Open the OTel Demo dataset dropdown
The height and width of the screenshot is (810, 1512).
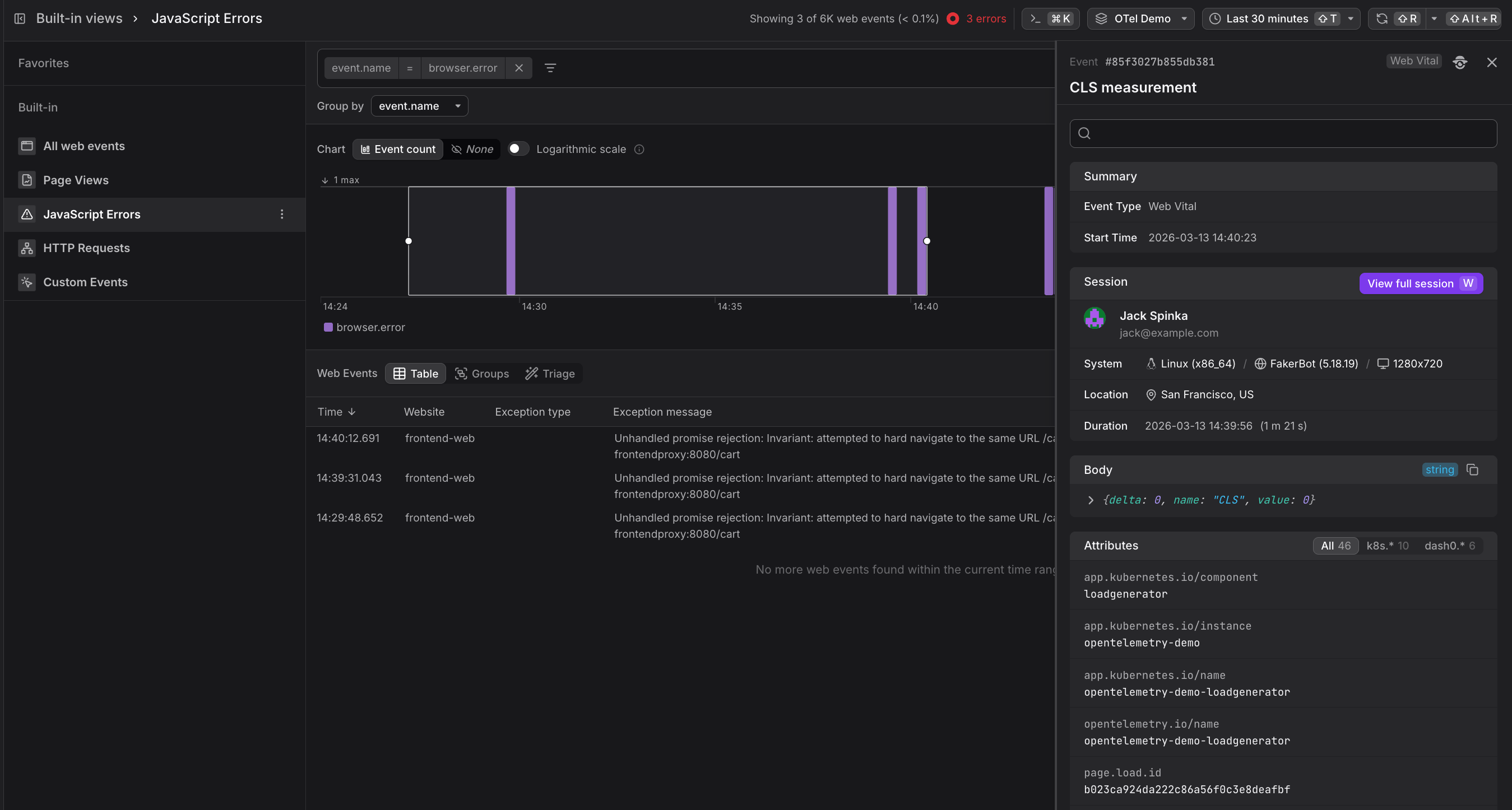pos(1140,18)
